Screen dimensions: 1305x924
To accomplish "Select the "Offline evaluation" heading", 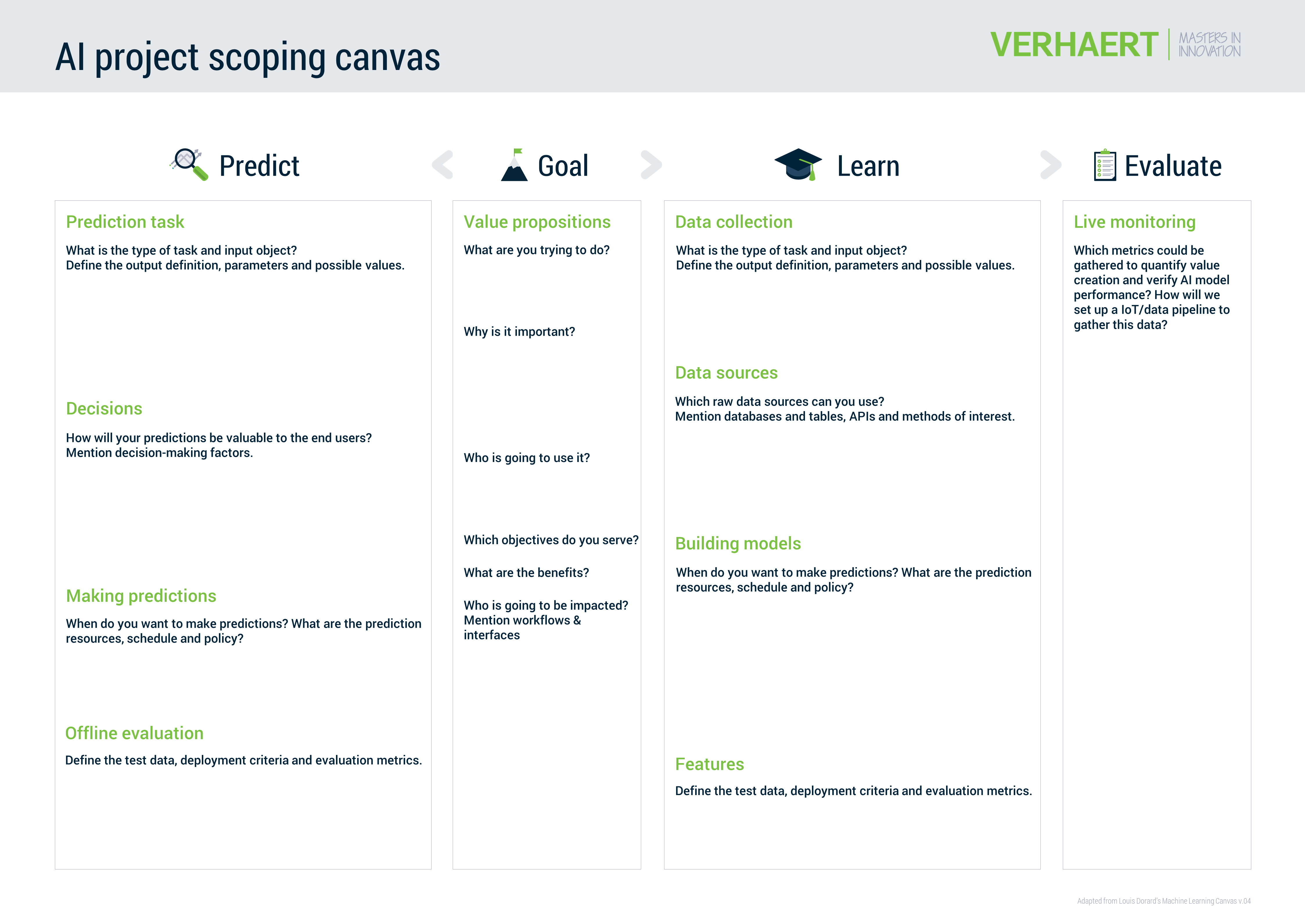I will coord(134,733).
